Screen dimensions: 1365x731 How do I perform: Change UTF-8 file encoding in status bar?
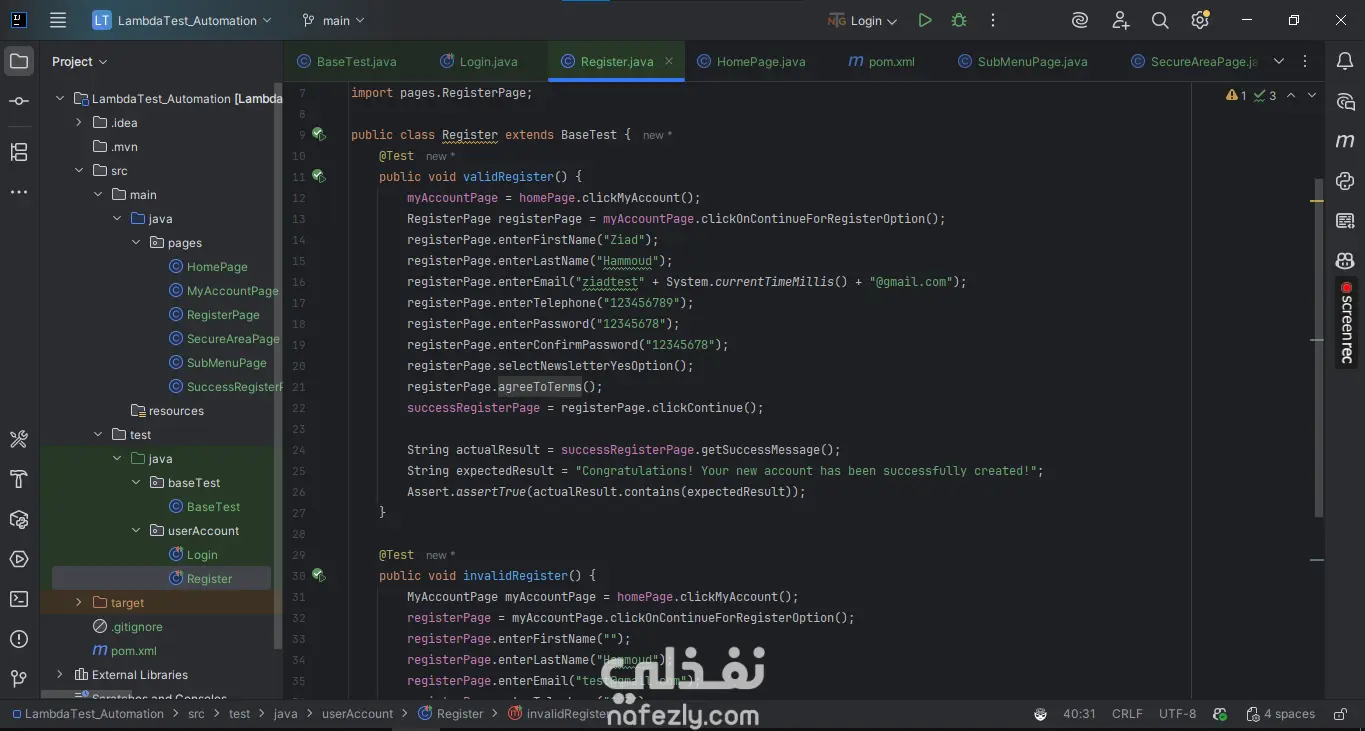tap(1177, 714)
